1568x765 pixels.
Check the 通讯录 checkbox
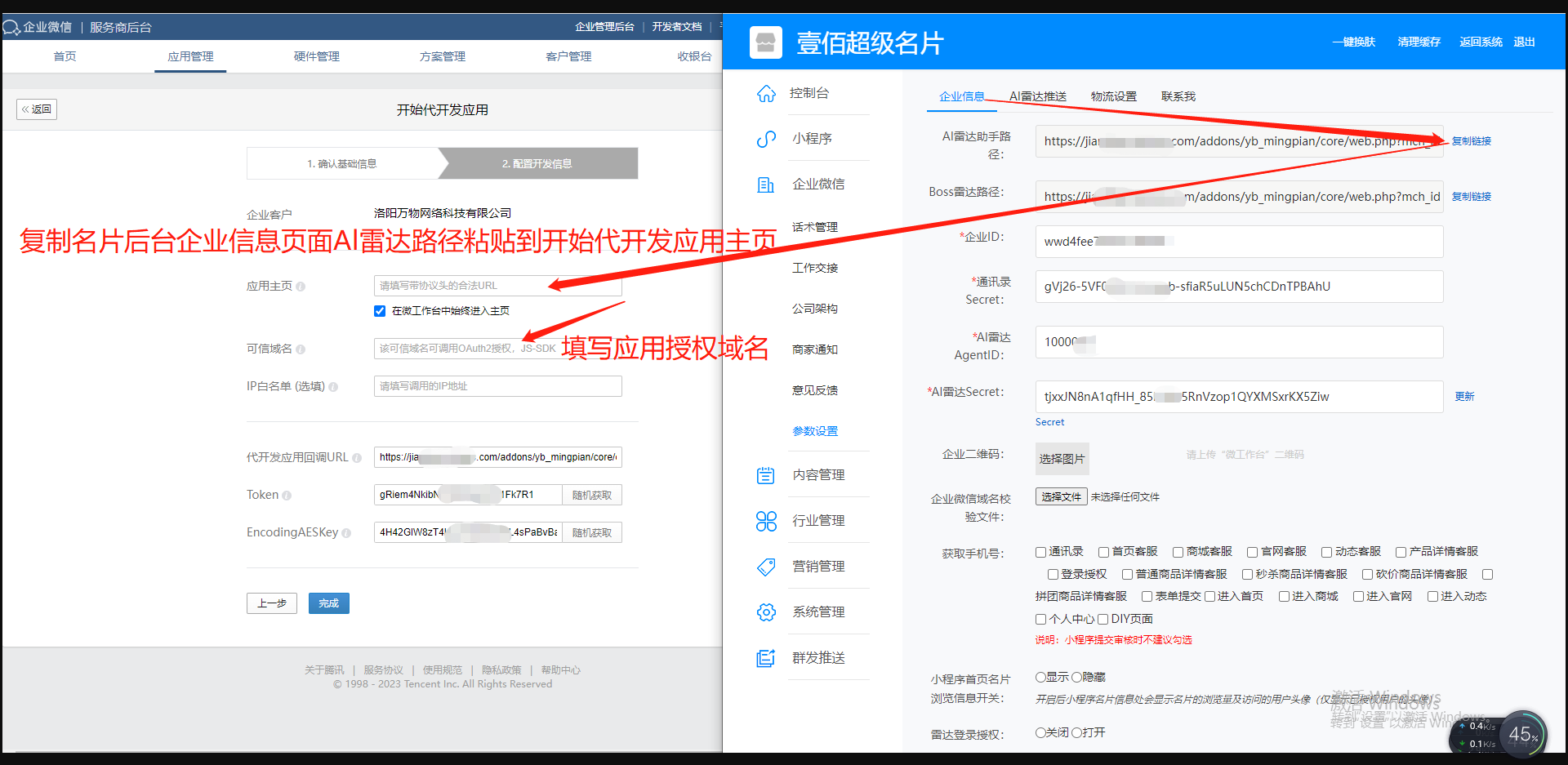(1040, 553)
